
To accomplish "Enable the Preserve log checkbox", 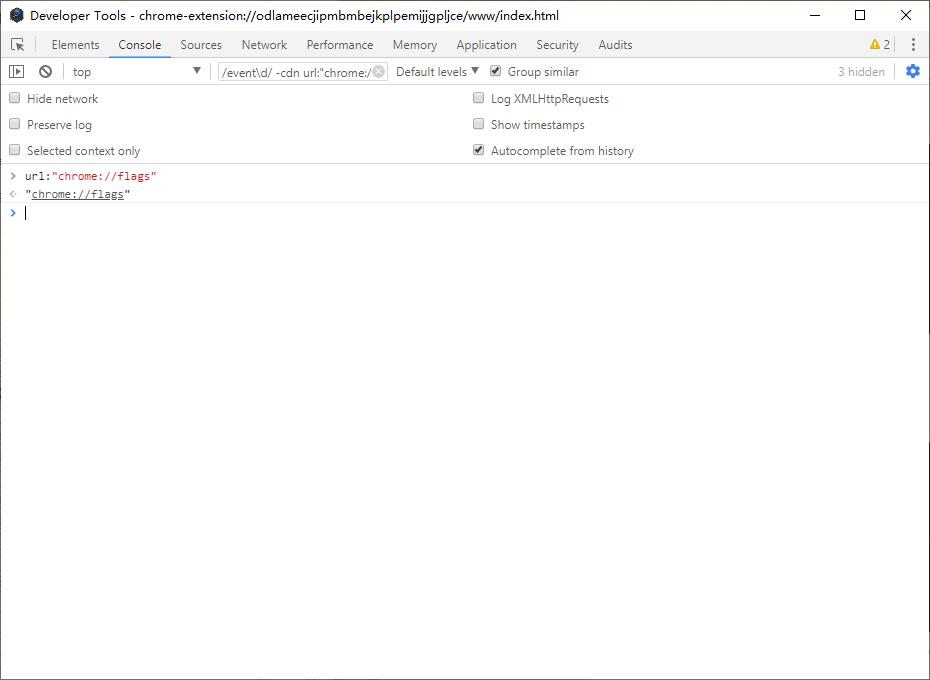I will pos(15,124).
